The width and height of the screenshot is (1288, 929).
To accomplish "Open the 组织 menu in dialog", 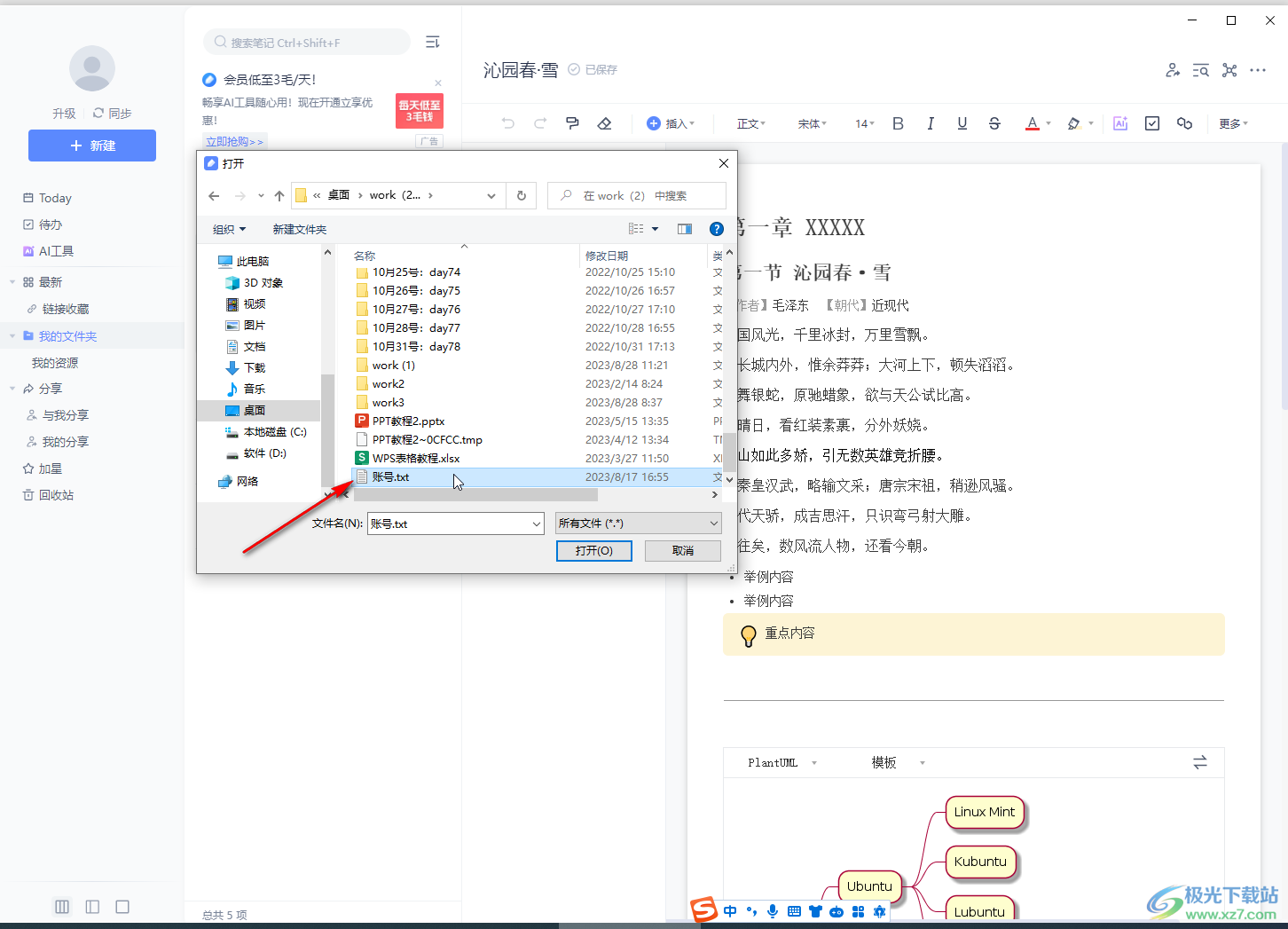I will (x=229, y=229).
